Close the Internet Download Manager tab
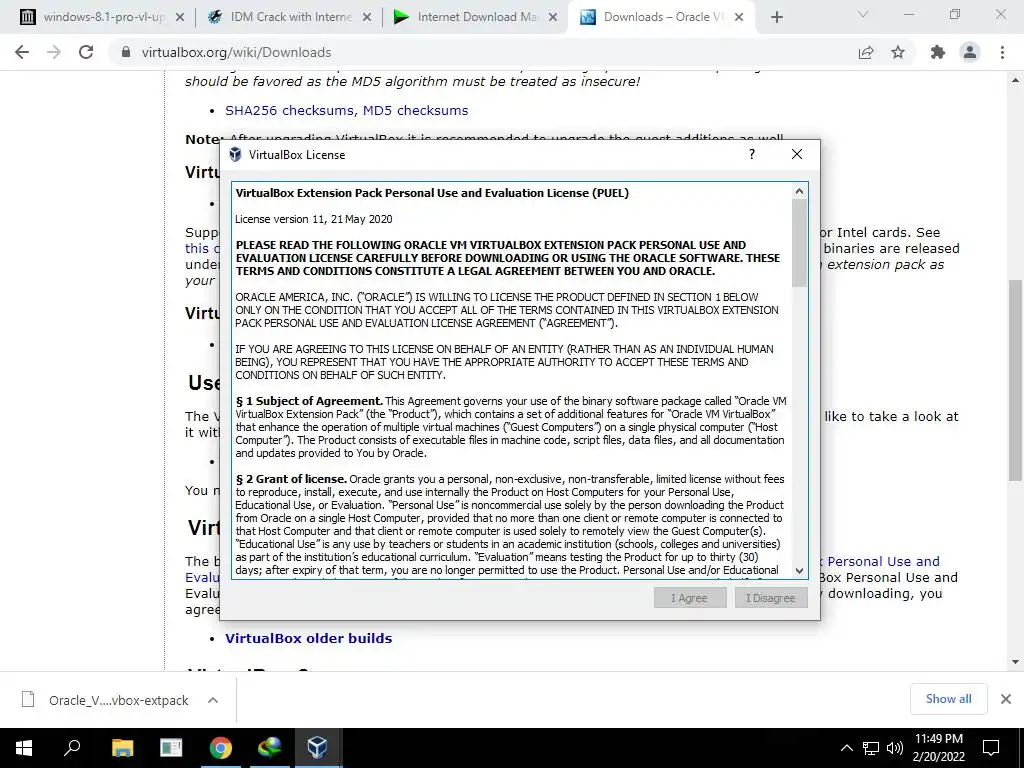This screenshot has height=768, width=1024. tap(553, 18)
